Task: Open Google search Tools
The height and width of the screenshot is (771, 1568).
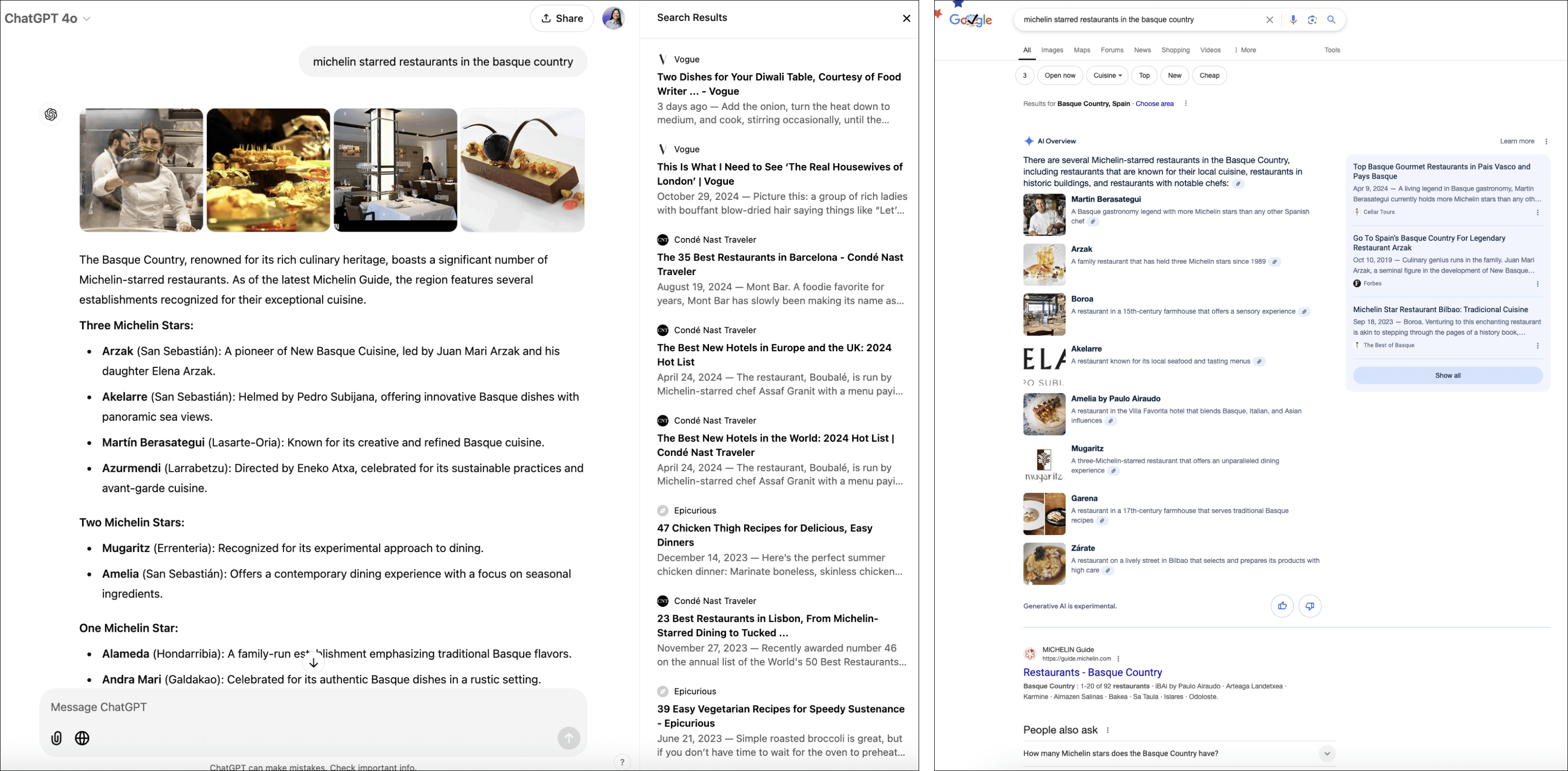Action: (x=1332, y=50)
